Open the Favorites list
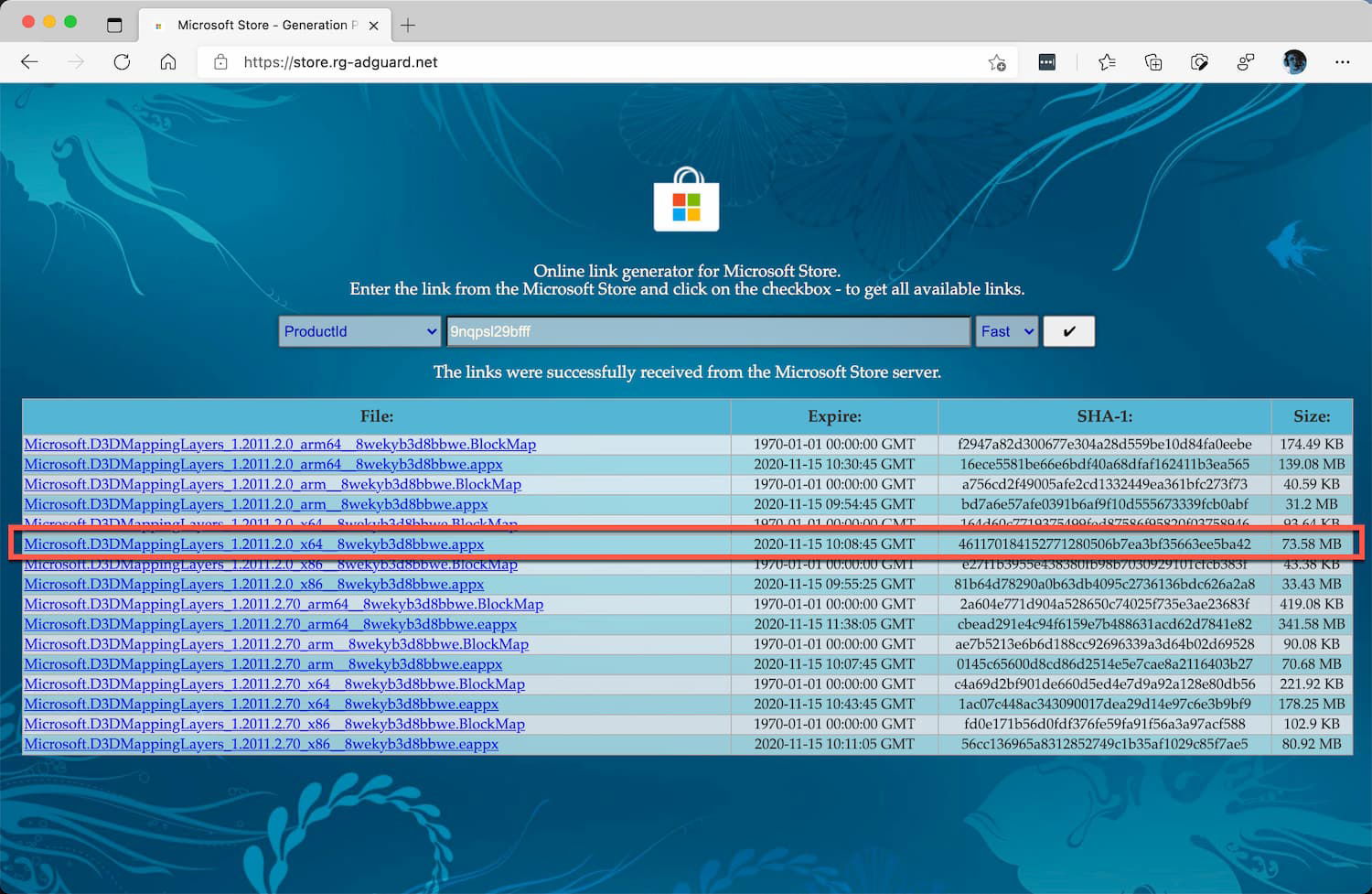Screen dimensions: 1372x894 click(1107, 62)
